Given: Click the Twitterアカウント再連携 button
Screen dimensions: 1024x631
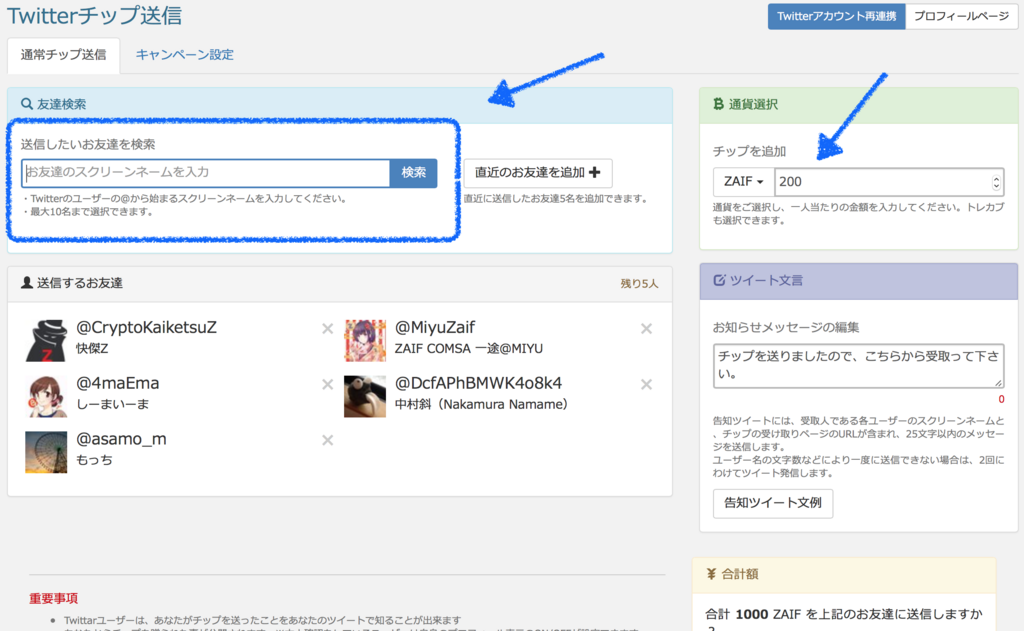Looking at the screenshot, I should coord(837,16).
